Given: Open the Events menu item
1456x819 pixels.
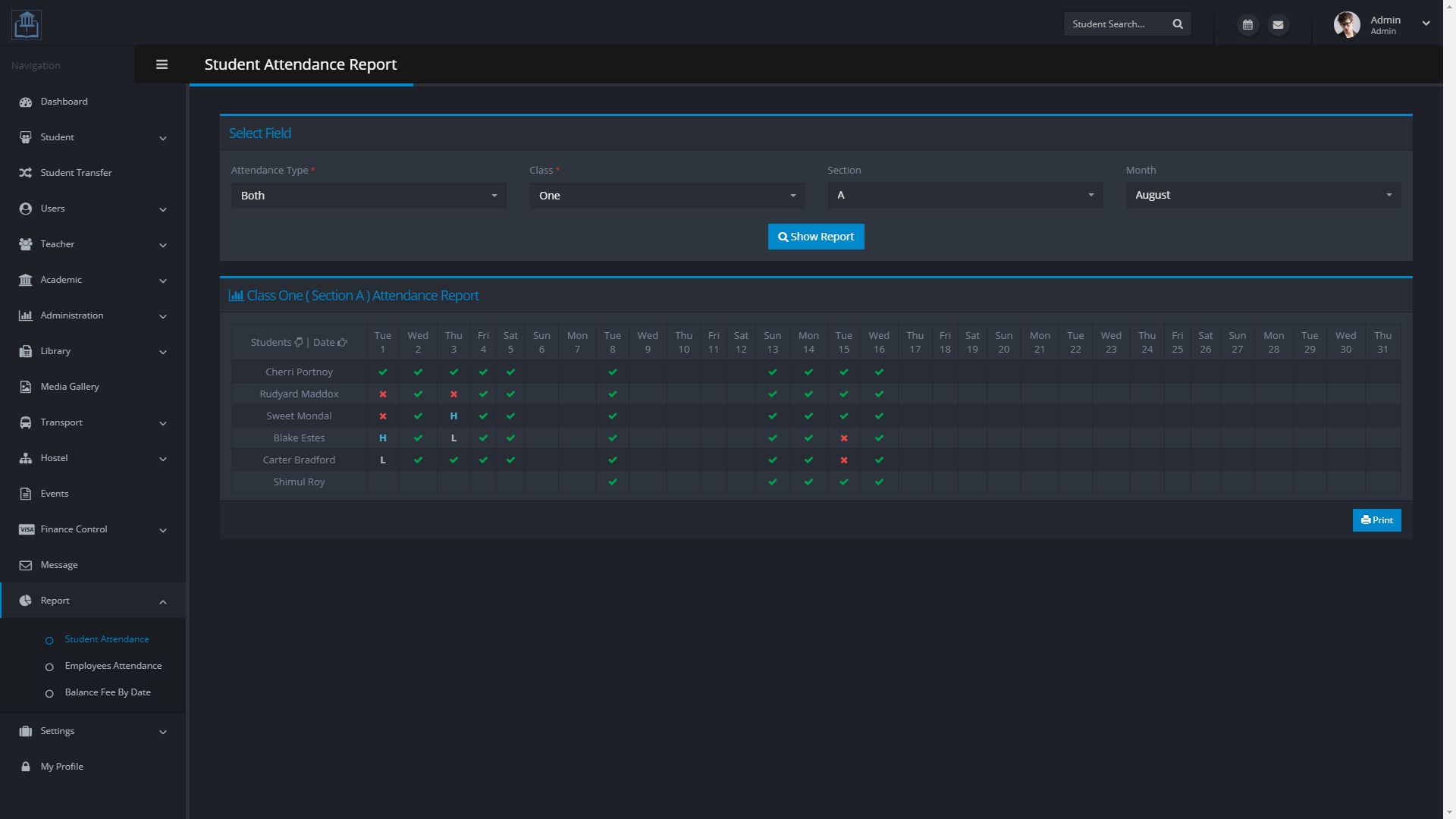Looking at the screenshot, I should point(55,494).
